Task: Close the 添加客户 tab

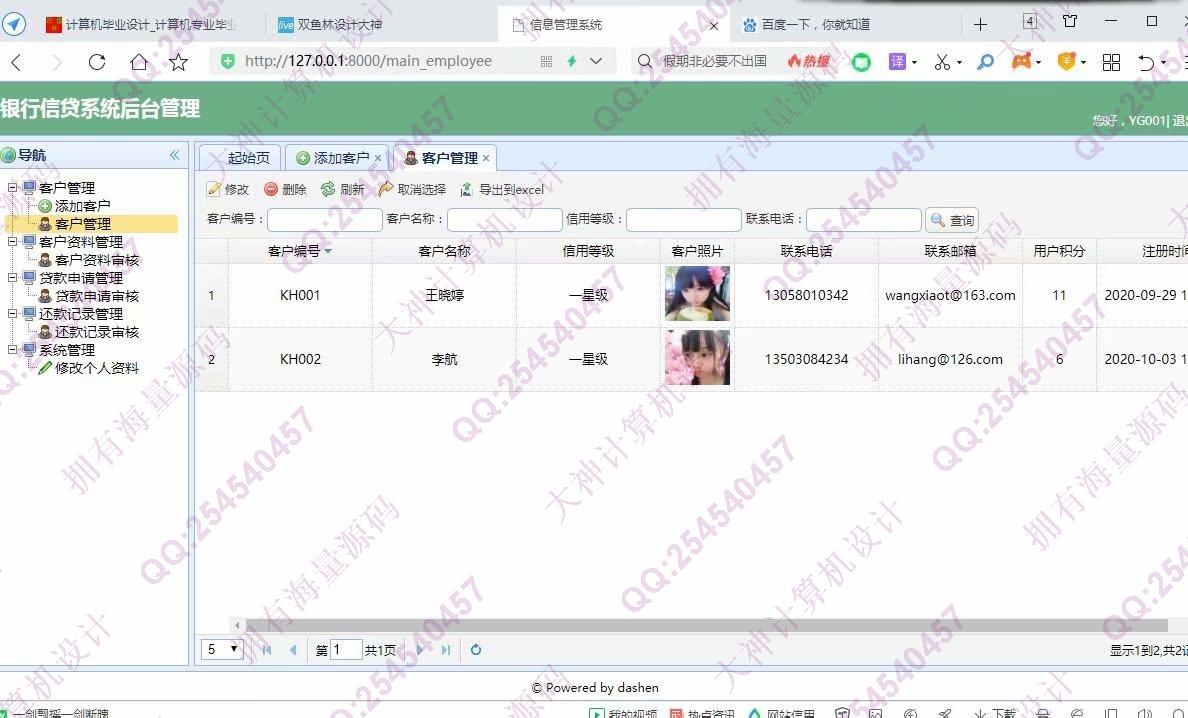Action: [x=378, y=158]
